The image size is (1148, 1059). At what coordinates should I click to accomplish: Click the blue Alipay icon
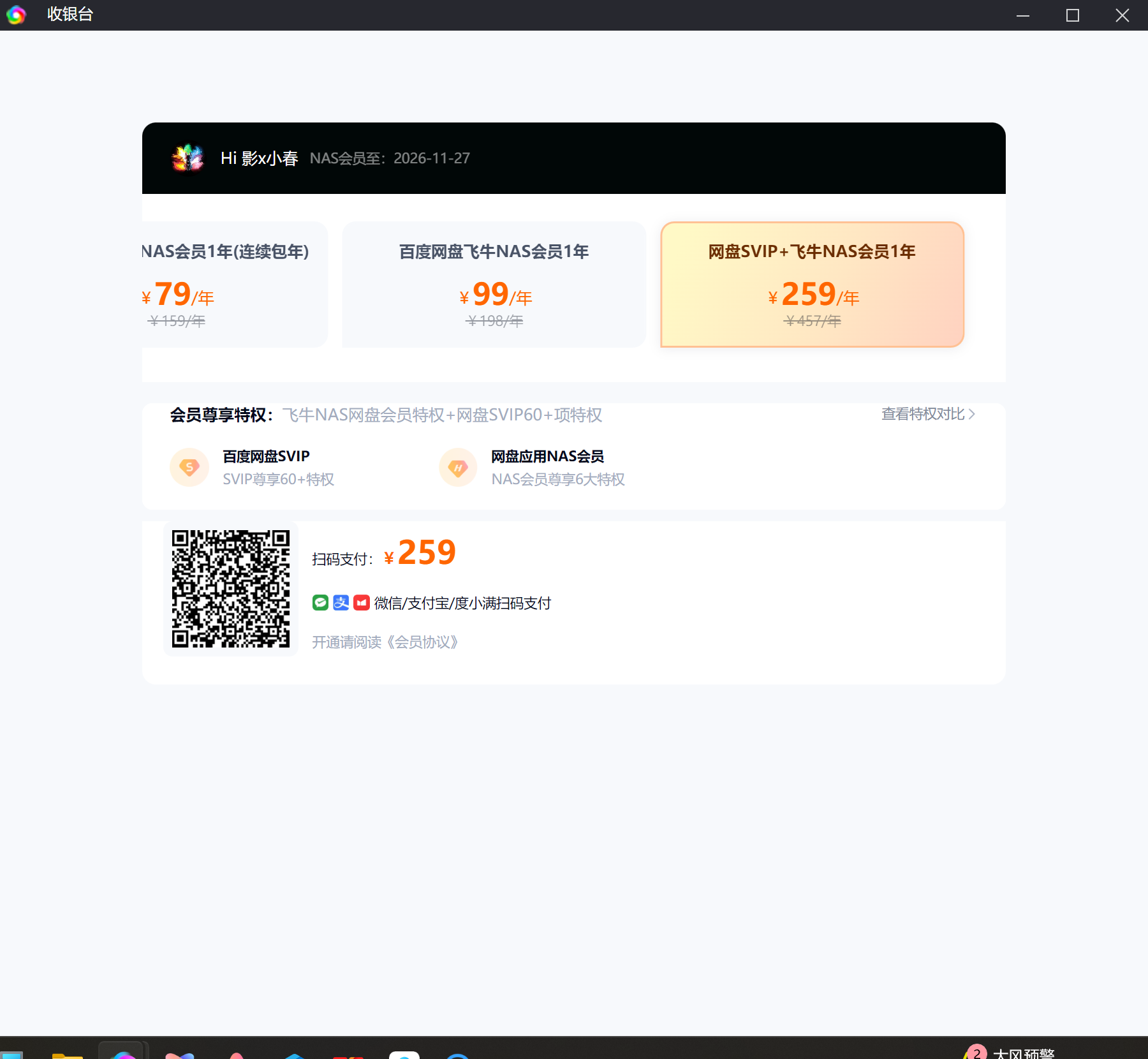341,603
